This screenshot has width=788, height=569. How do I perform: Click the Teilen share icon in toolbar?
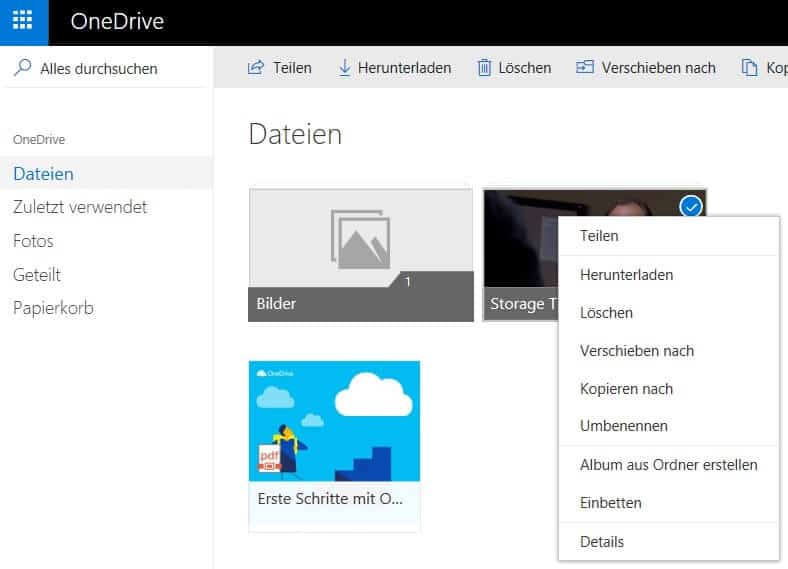tap(256, 67)
